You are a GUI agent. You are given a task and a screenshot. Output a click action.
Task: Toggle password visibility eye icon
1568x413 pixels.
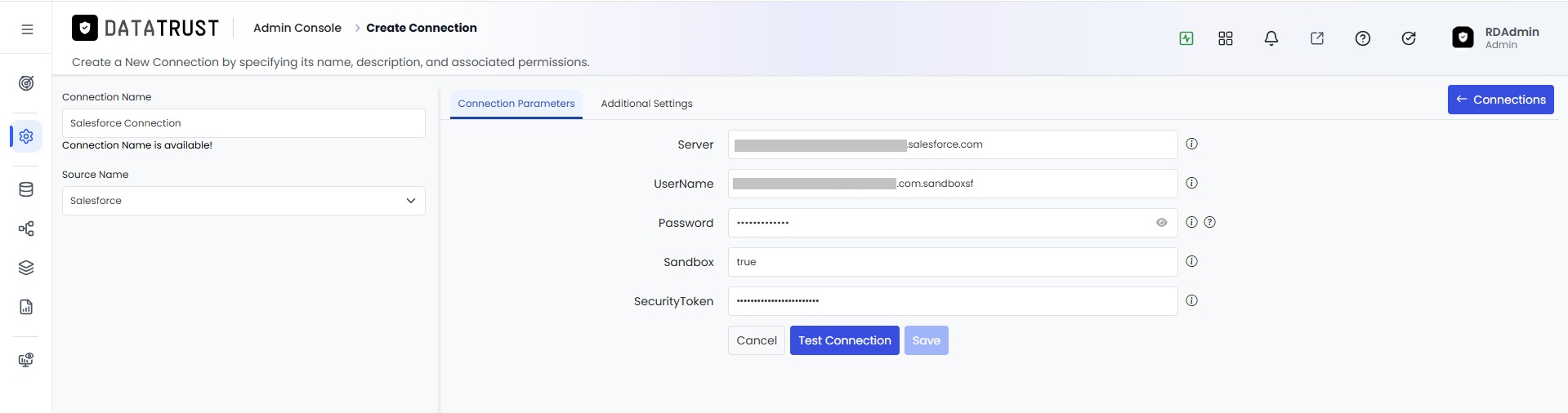tap(1162, 223)
